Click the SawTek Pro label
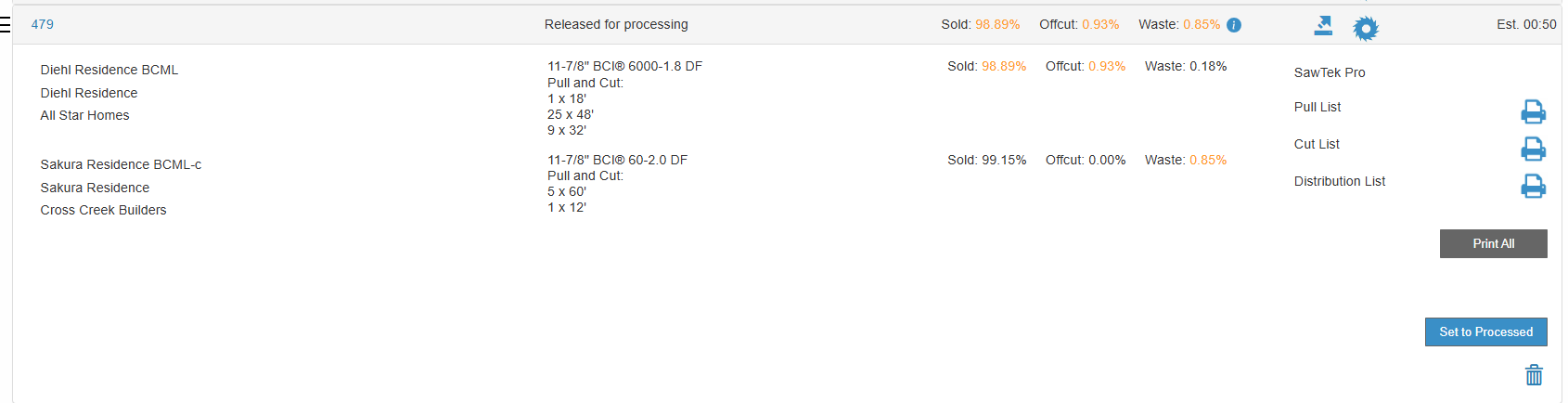 point(1330,72)
